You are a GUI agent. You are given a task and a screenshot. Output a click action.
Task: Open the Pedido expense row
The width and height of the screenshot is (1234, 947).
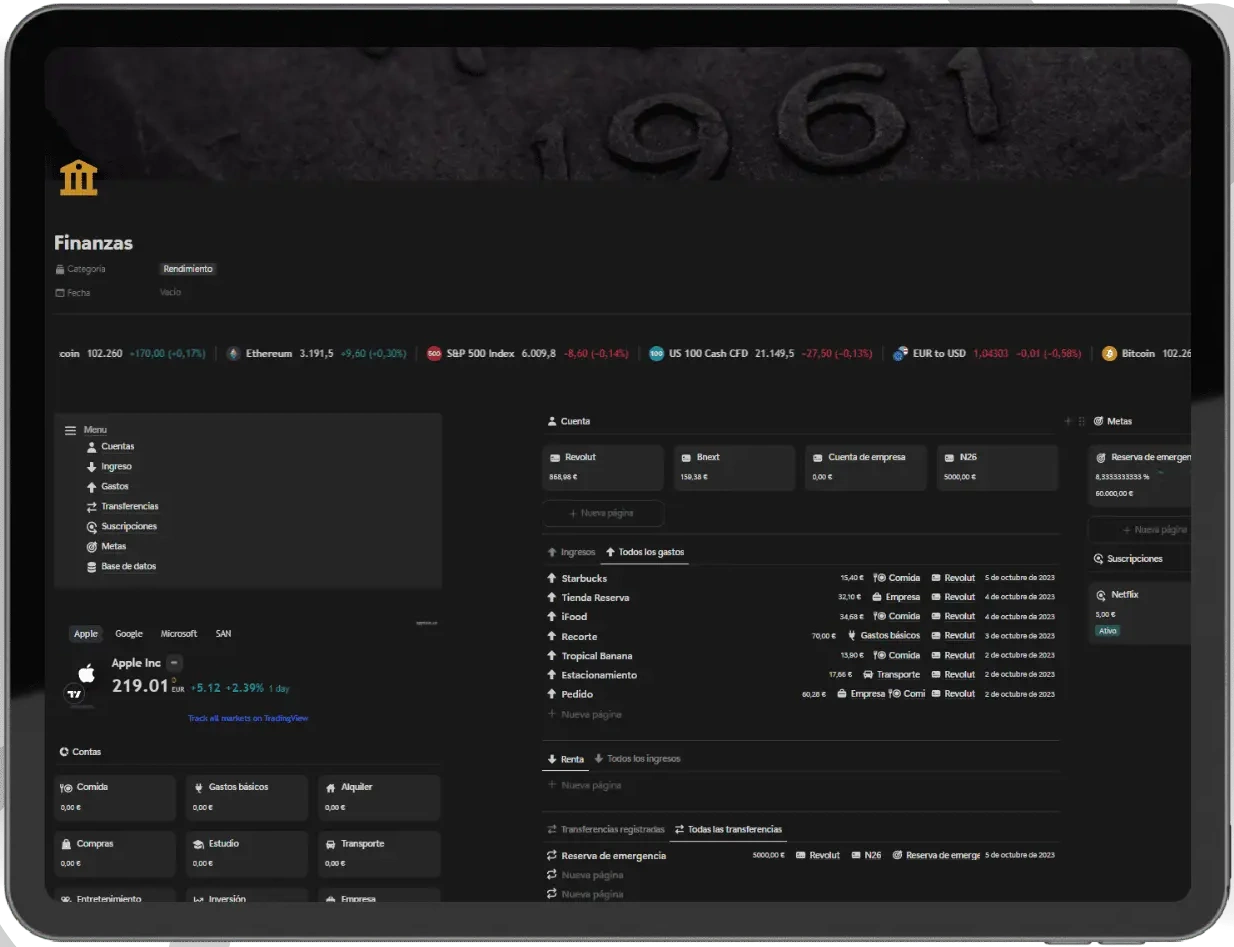coord(801,694)
